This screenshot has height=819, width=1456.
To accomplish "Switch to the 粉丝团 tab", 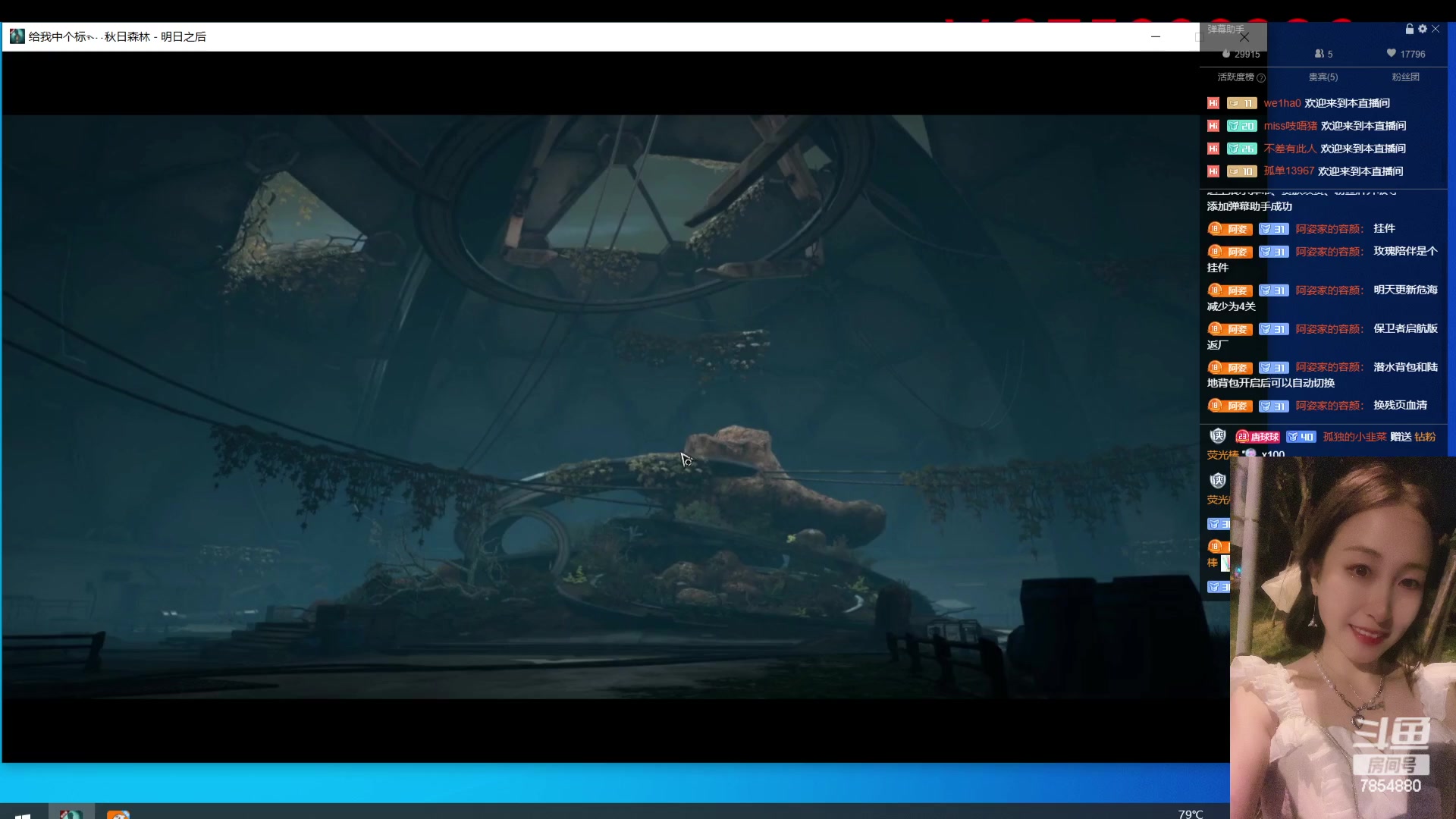I will 1405,77.
